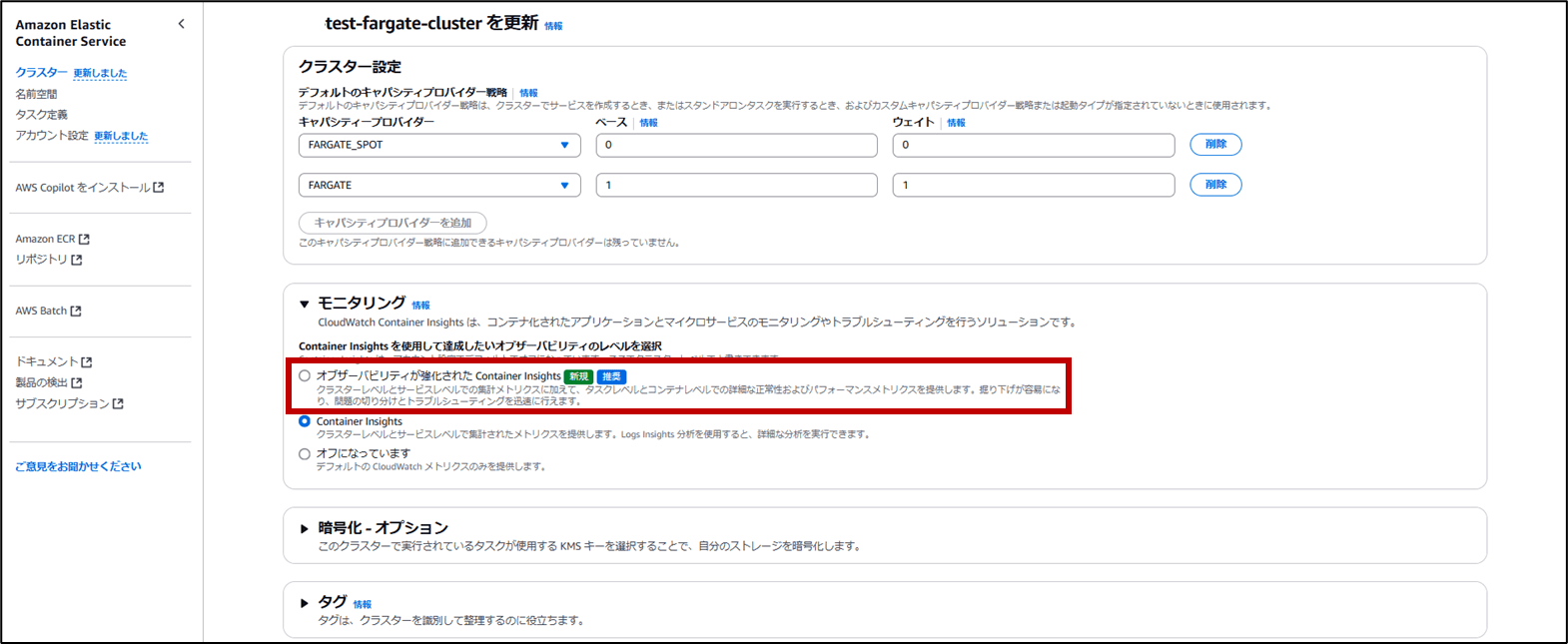Click the base field for FARGATE_SPOT
This screenshot has height=644, width=1568.
pyautogui.click(x=736, y=145)
